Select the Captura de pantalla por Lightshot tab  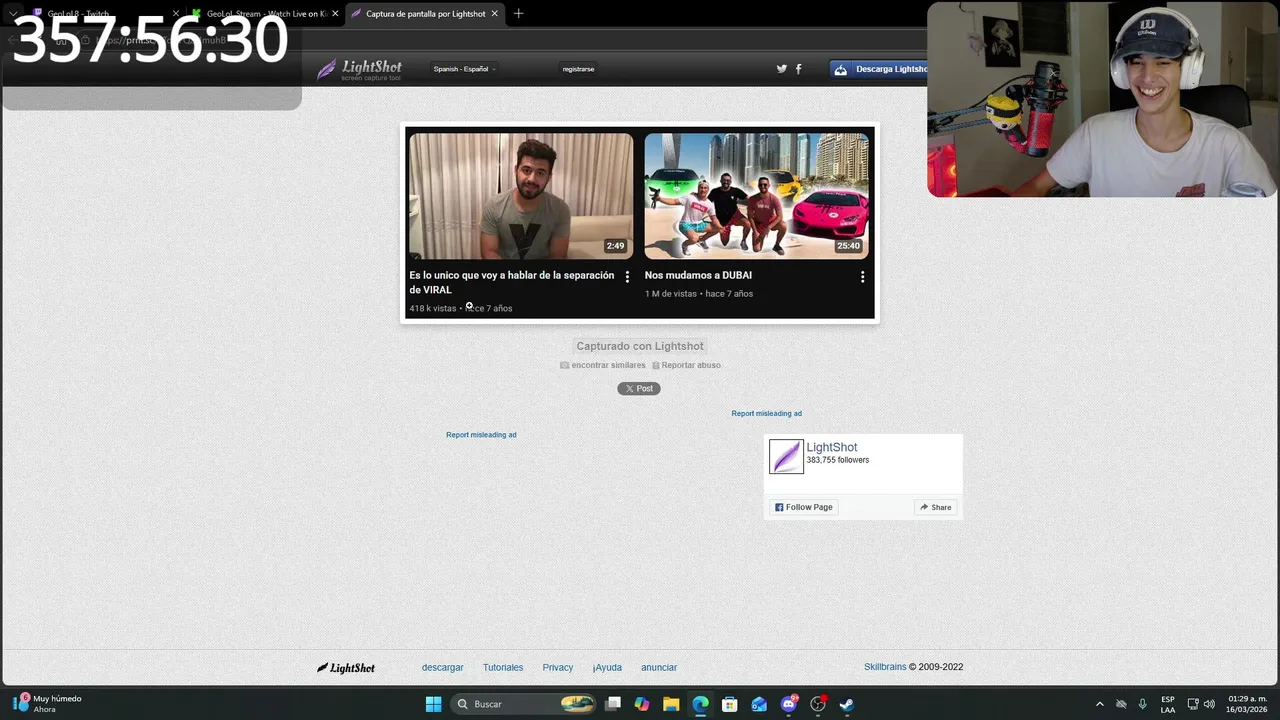point(426,14)
